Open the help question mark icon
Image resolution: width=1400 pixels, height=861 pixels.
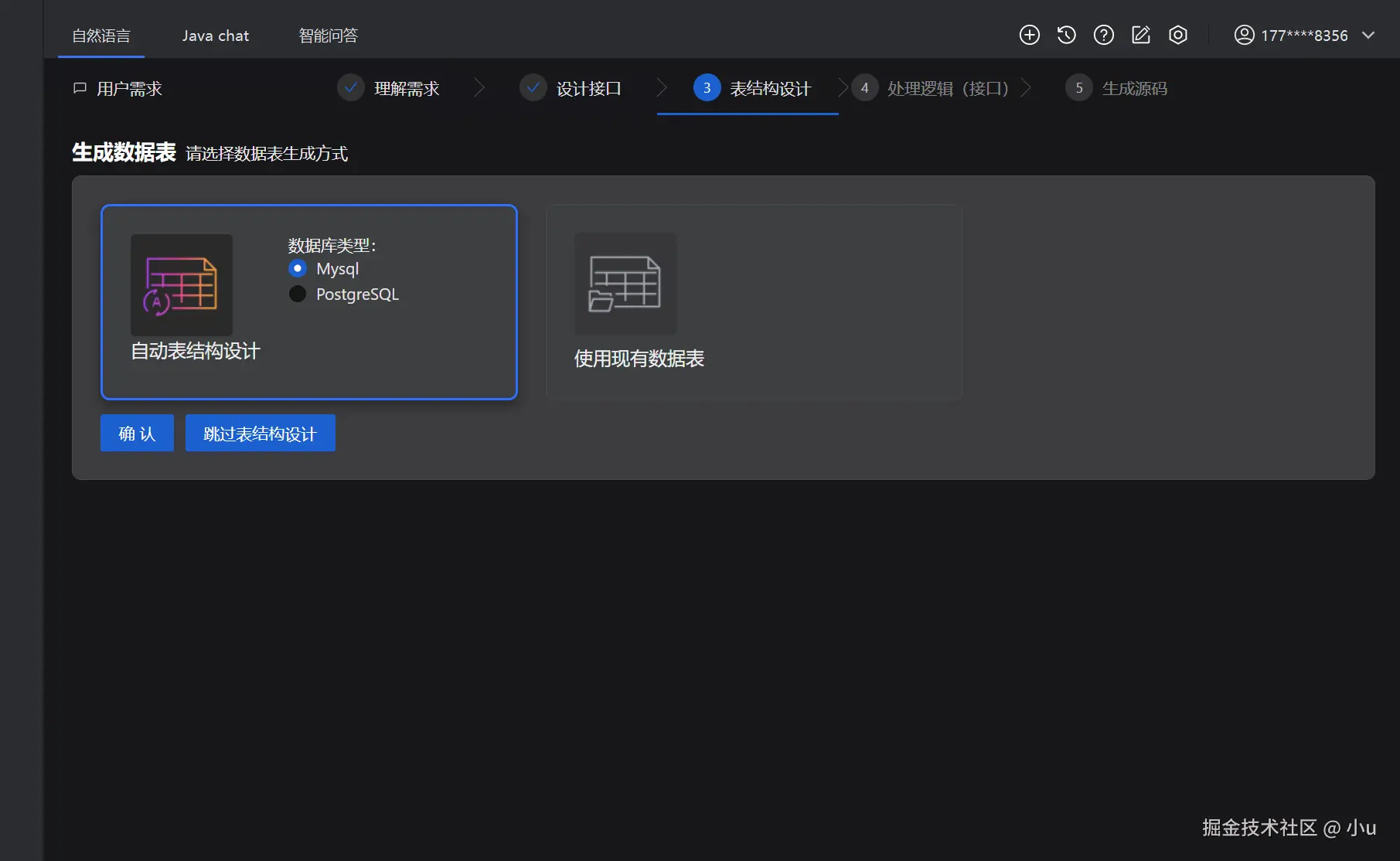click(x=1103, y=35)
